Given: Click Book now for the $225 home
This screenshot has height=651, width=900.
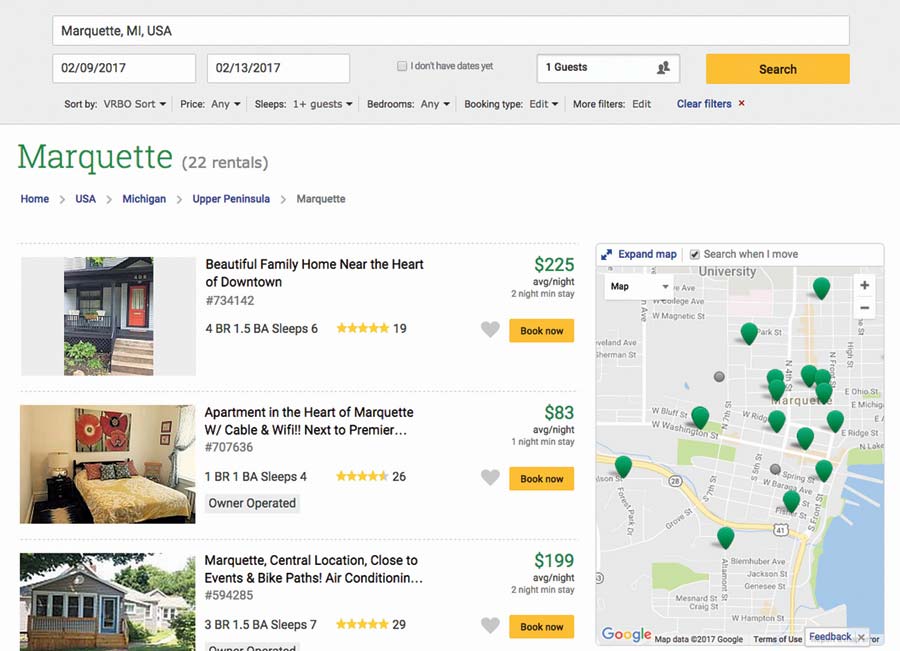Looking at the screenshot, I should point(541,331).
